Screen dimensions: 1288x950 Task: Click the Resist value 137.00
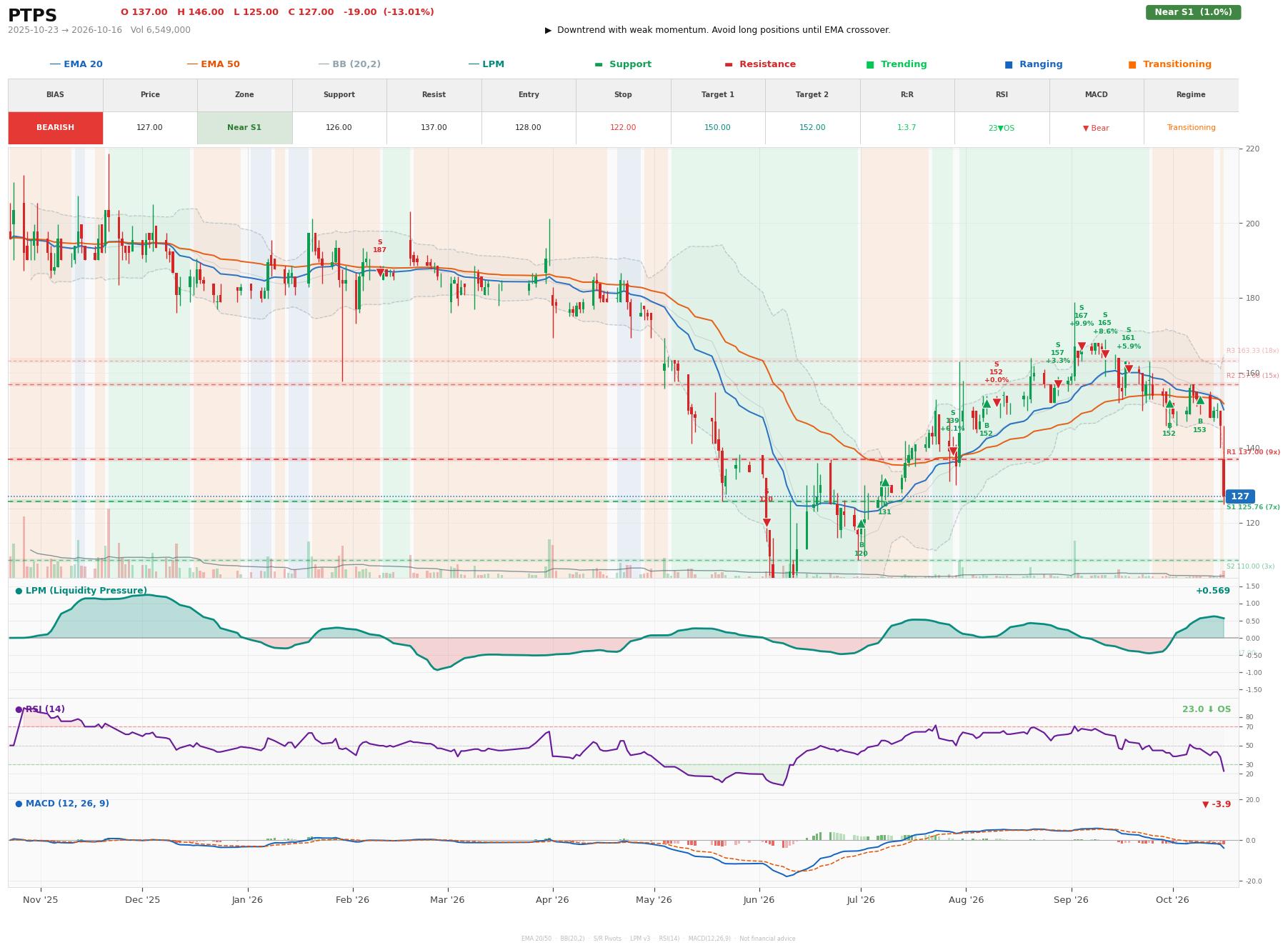(434, 128)
